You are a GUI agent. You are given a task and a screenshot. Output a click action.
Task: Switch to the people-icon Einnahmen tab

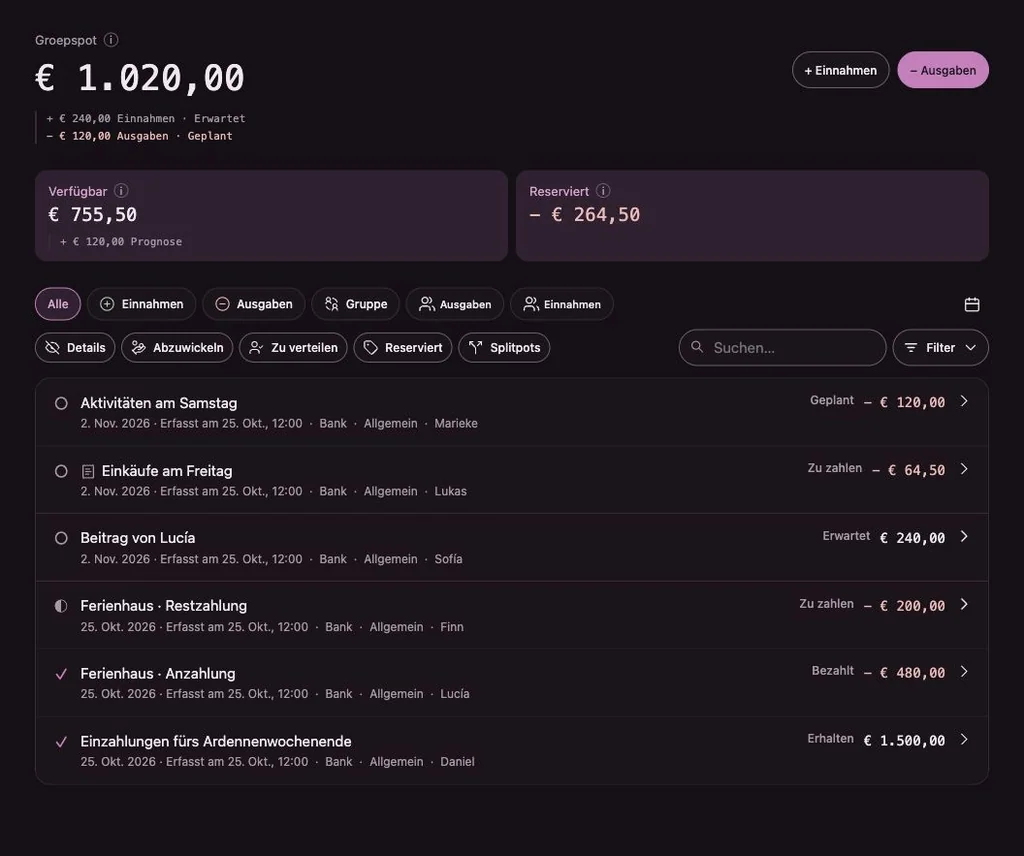[x=562, y=304]
